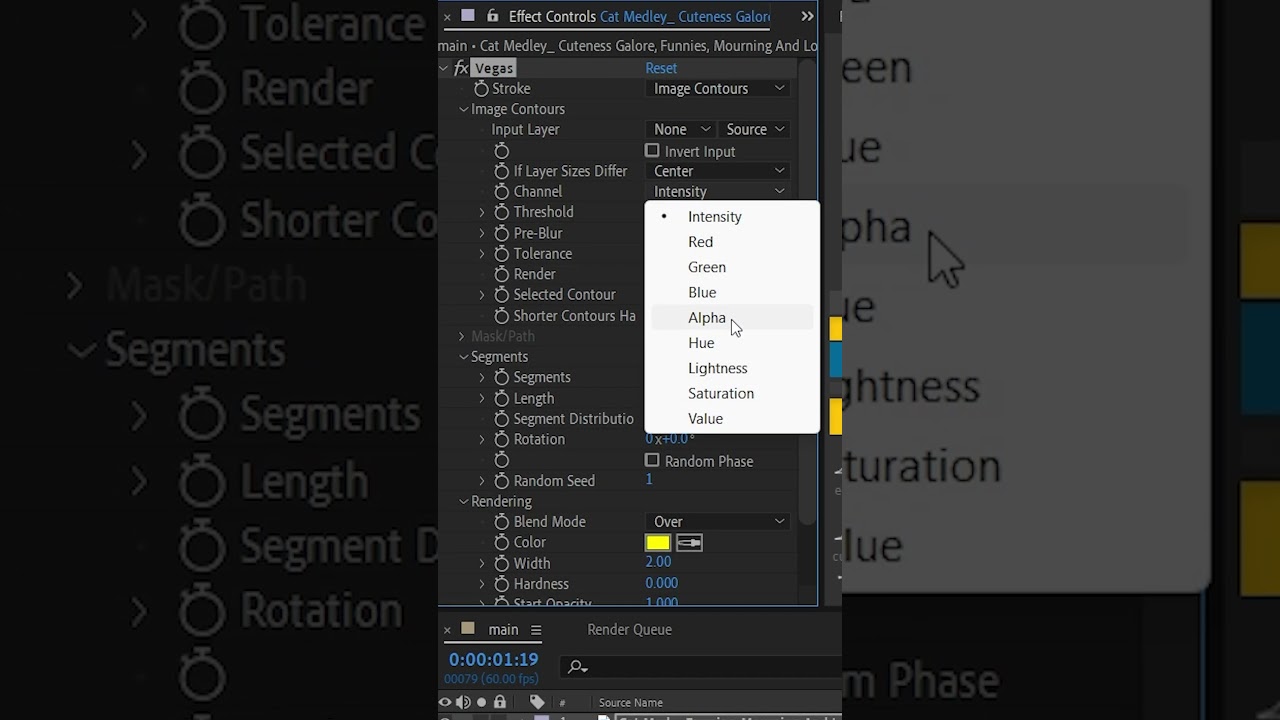Enable the Threshold stopwatch
The image size is (1280, 720).
502,212
